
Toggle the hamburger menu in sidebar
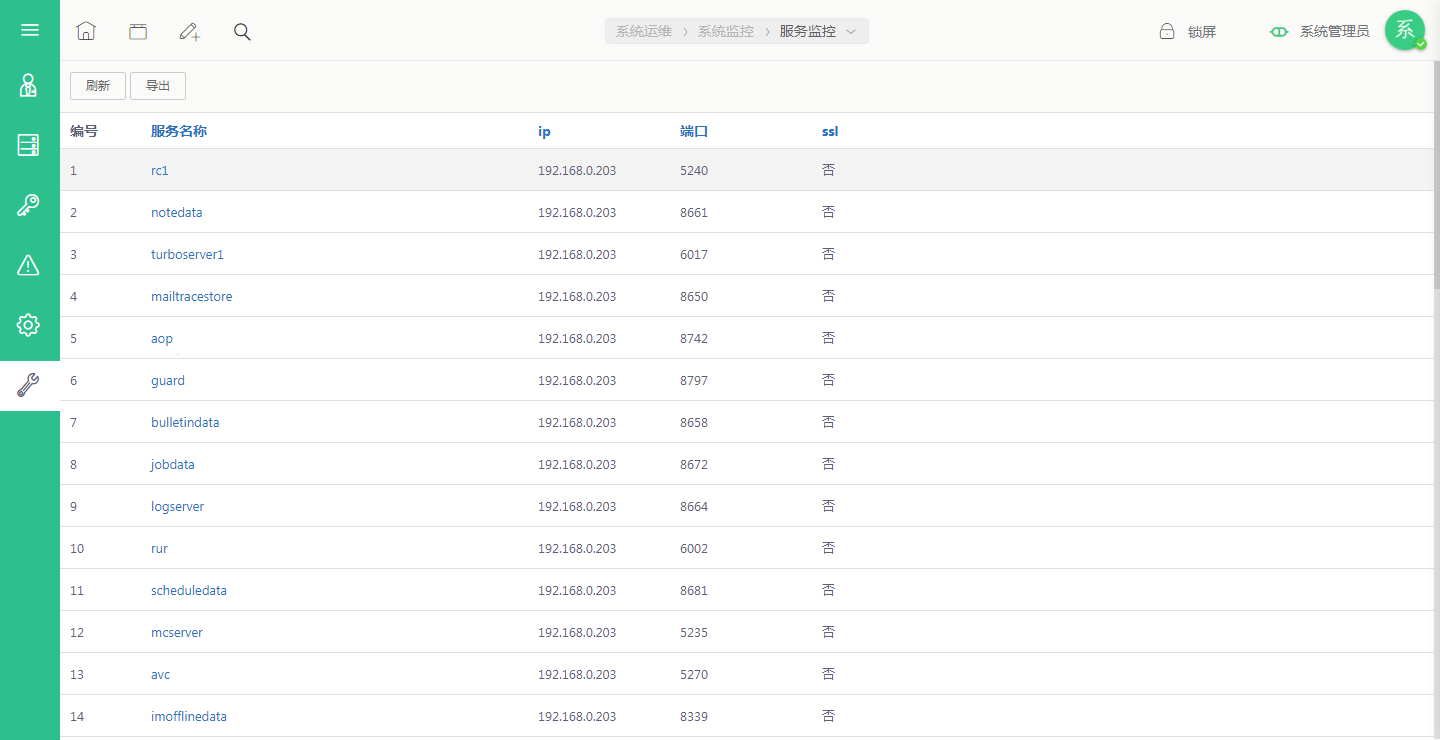click(x=30, y=30)
